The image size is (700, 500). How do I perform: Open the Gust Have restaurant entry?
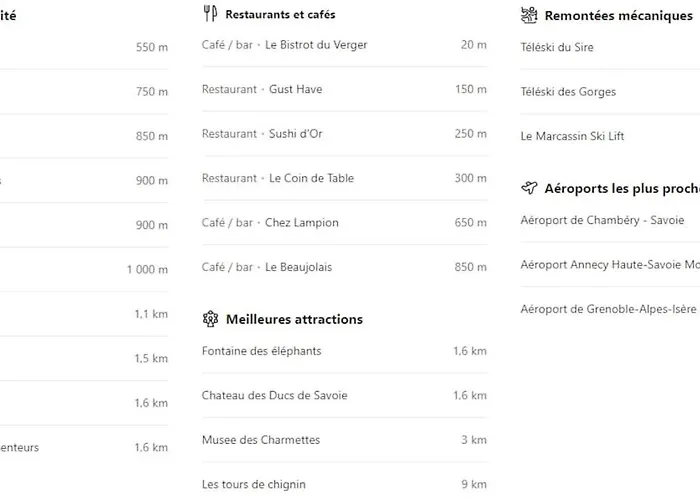pos(344,89)
